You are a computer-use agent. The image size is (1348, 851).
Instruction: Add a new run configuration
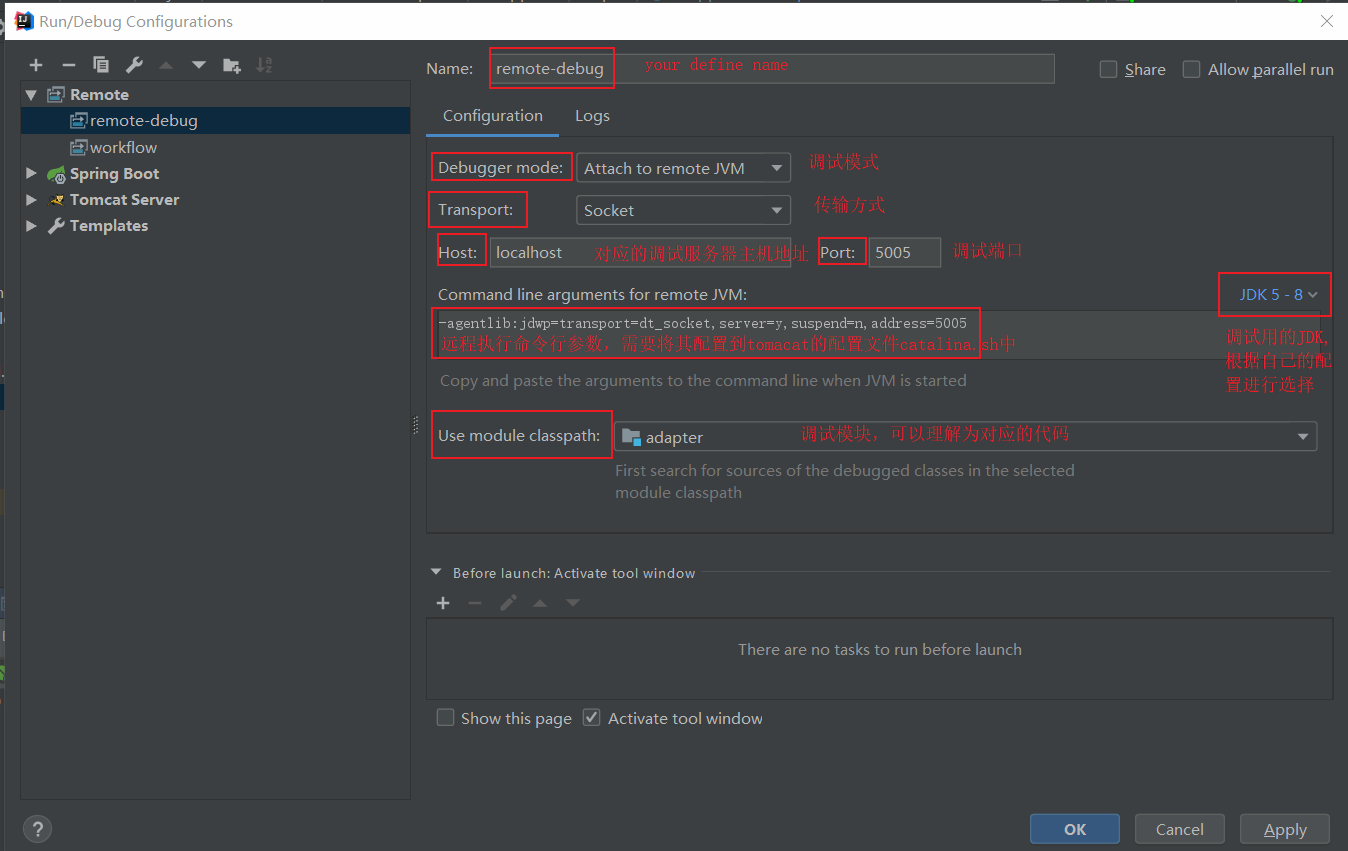coord(36,65)
